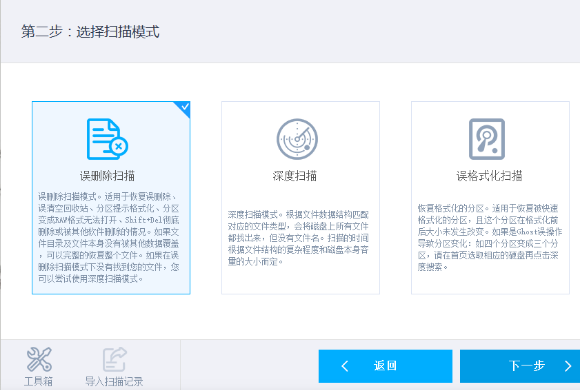Select the 误格式化扫描 hard disk icon

click(487, 139)
